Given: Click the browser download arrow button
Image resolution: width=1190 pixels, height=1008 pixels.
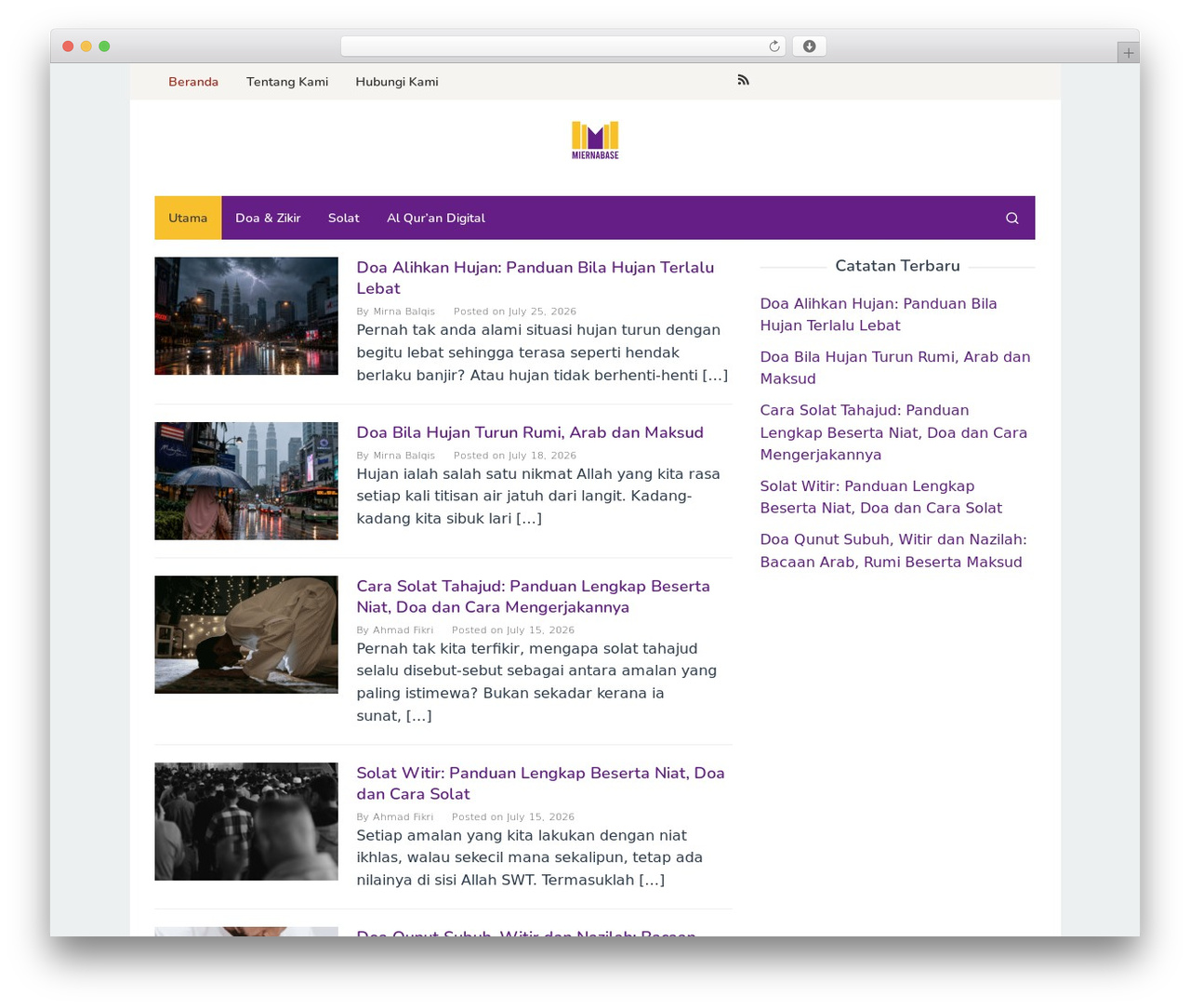Looking at the screenshot, I should [x=809, y=46].
